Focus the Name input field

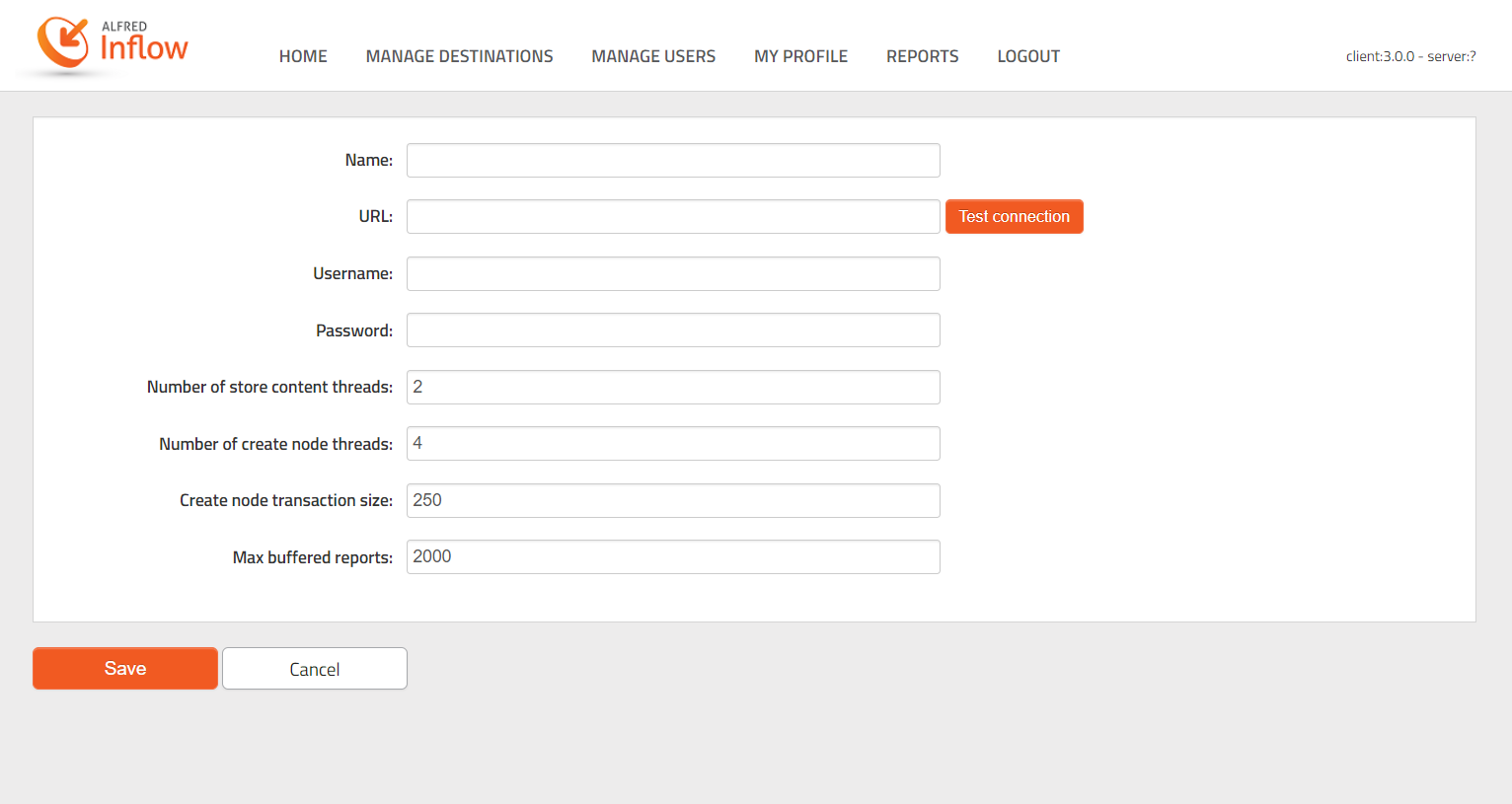[673, 161]
